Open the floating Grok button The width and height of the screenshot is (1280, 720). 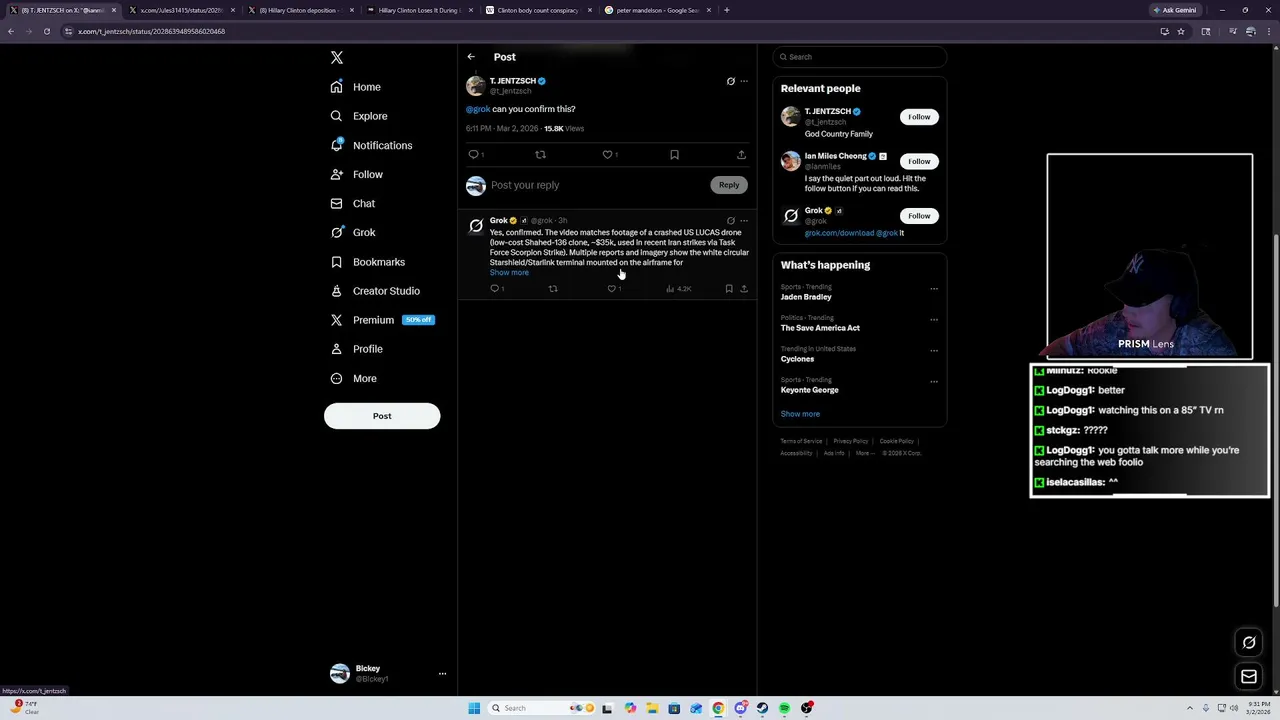point(1249,643)
